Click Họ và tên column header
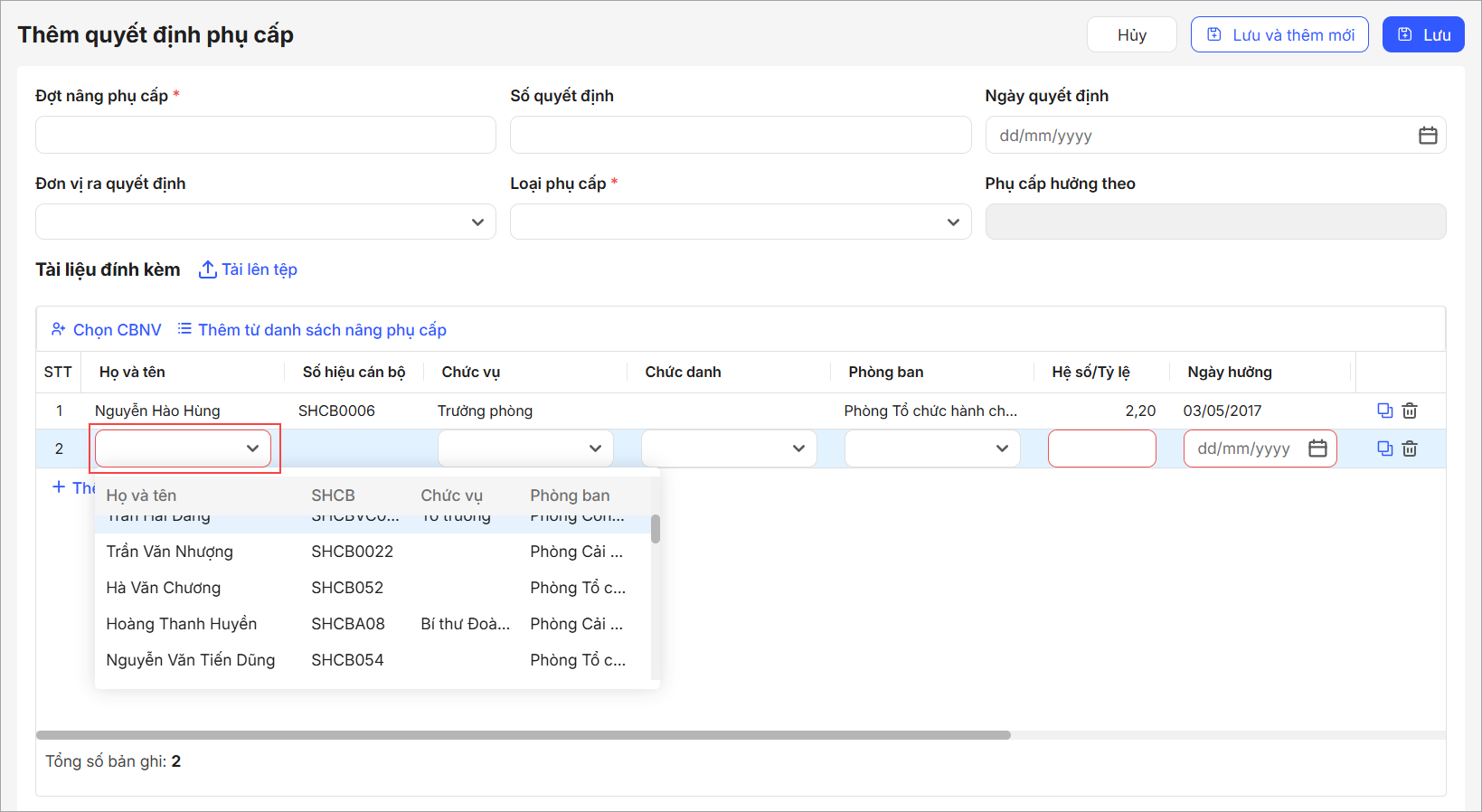Image resolution: width=1482 pixels, height=812 pixels. tap(132, 372)
